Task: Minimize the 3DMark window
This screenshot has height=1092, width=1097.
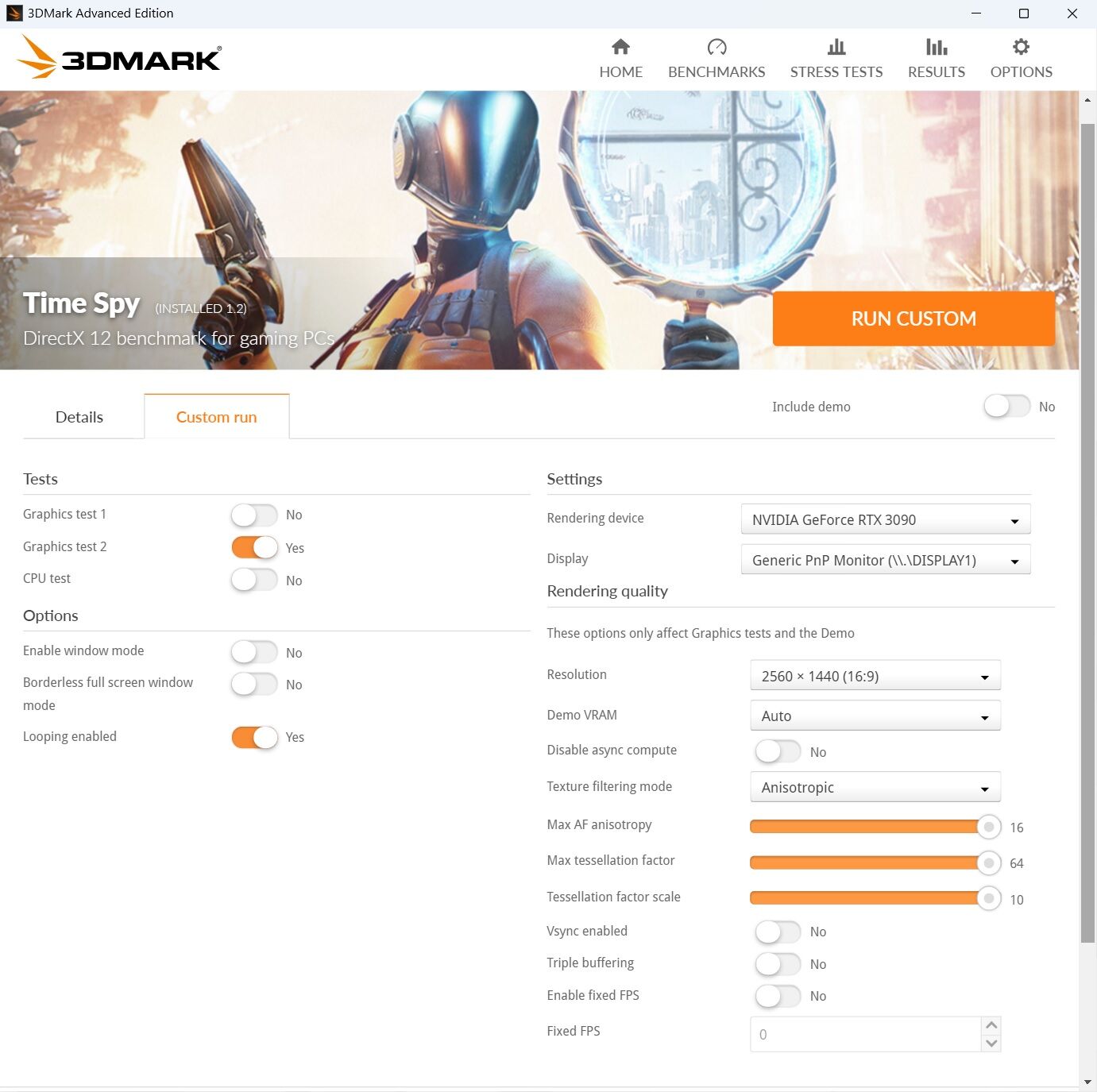Action: tap(976, 14)
